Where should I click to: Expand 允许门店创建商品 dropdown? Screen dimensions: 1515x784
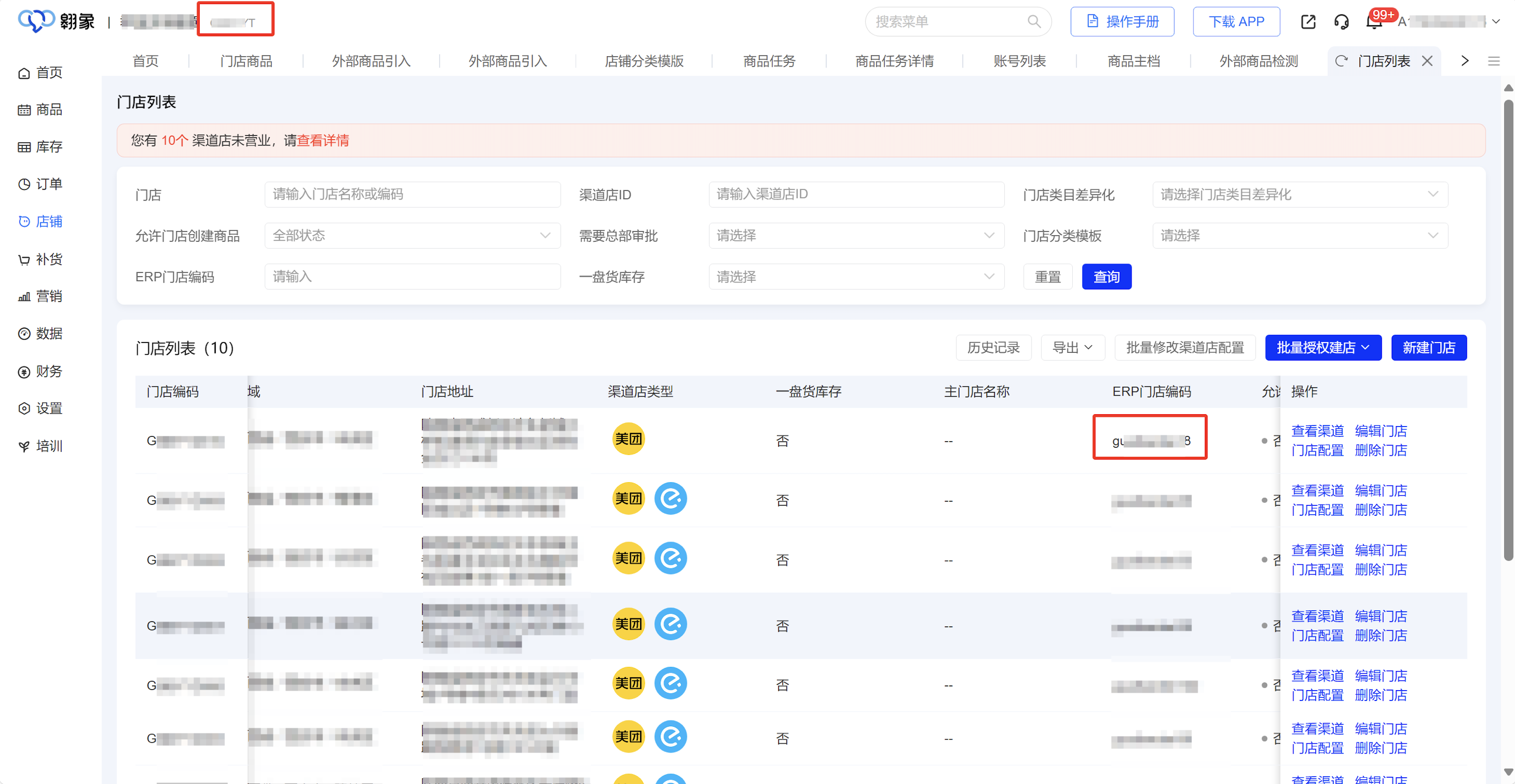pos(412,236)
